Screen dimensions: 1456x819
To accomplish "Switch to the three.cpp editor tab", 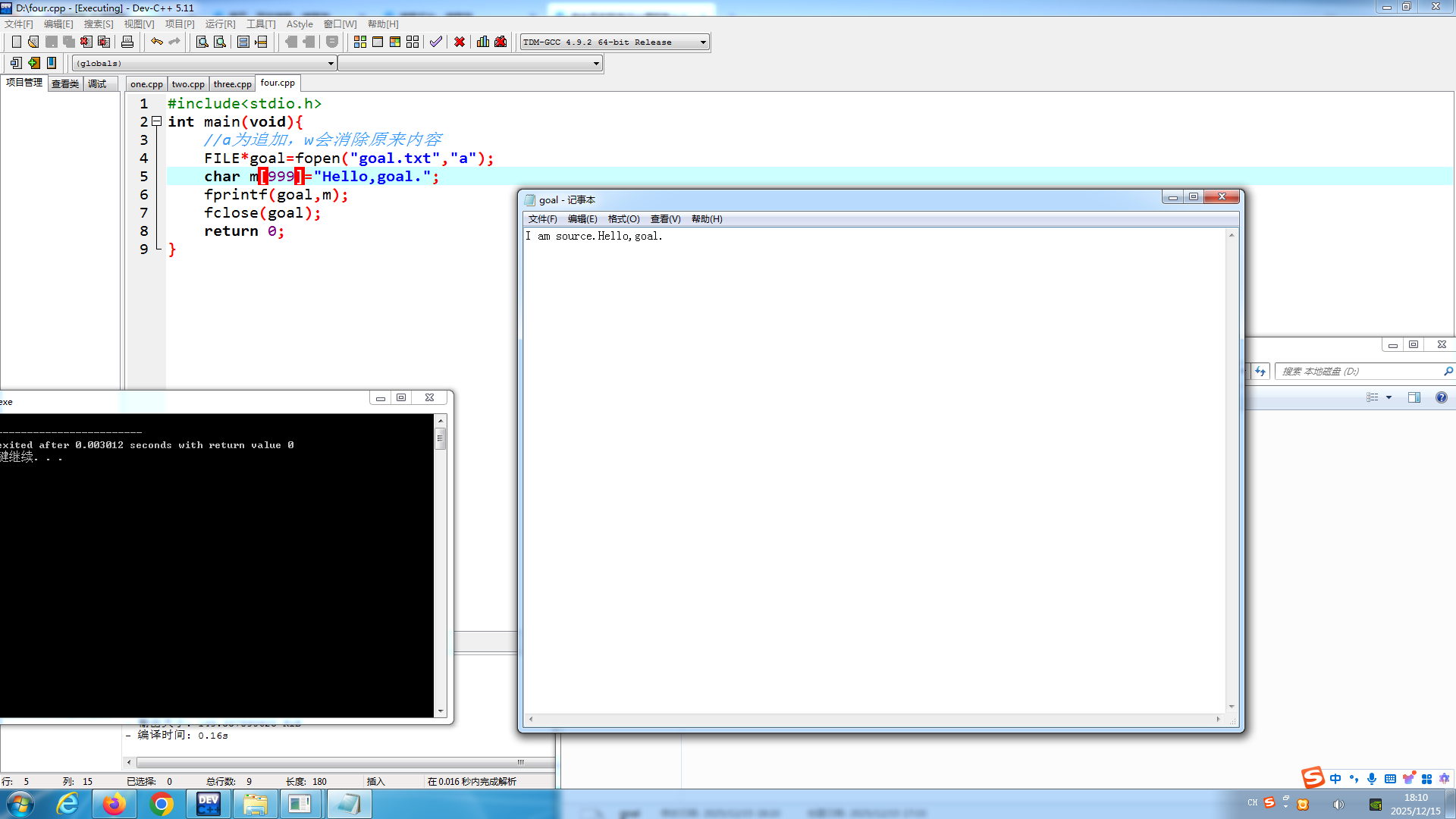I will pyautogui.click(x=232, y=84).
